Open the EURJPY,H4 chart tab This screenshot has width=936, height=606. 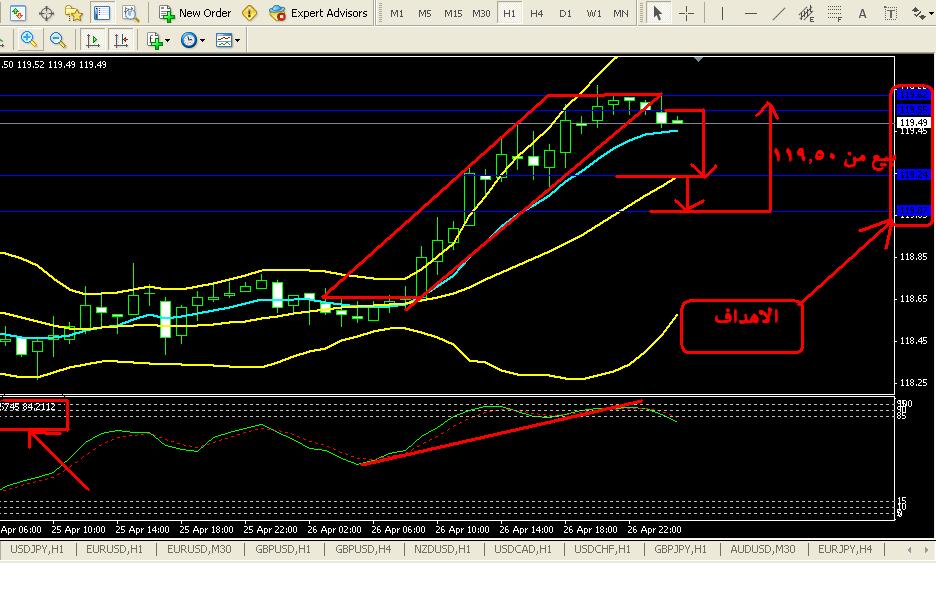[x=845, y=549]
